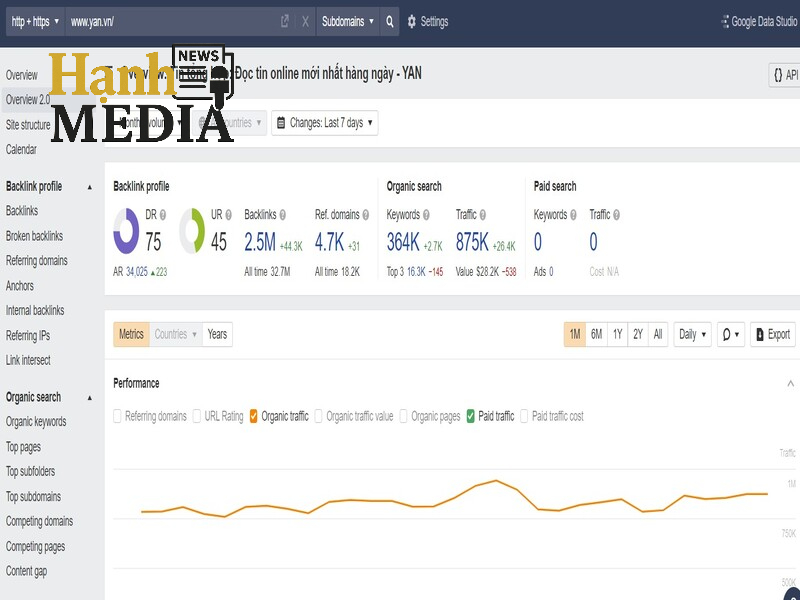Open Overview in sidebar

[x=21, y=76]
